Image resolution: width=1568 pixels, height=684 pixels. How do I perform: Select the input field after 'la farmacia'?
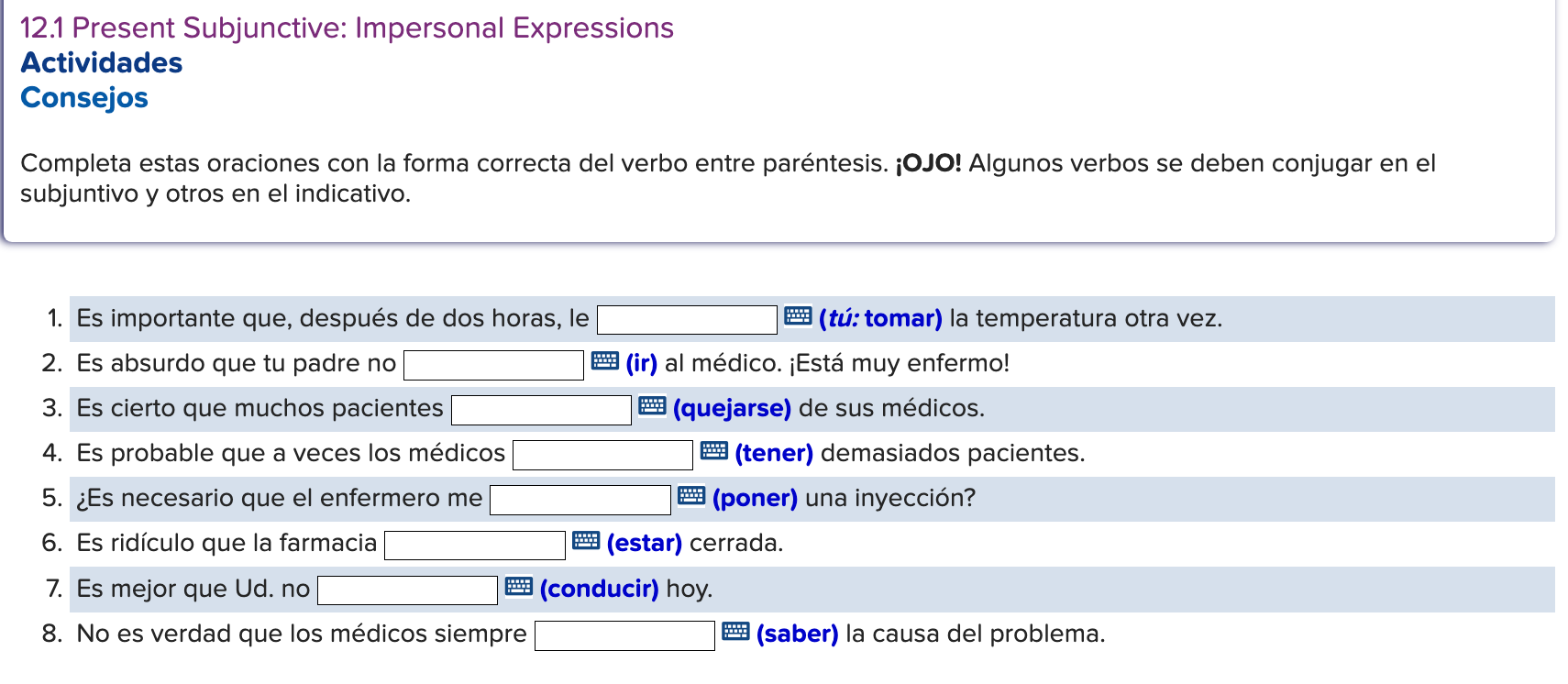(474, 542)
